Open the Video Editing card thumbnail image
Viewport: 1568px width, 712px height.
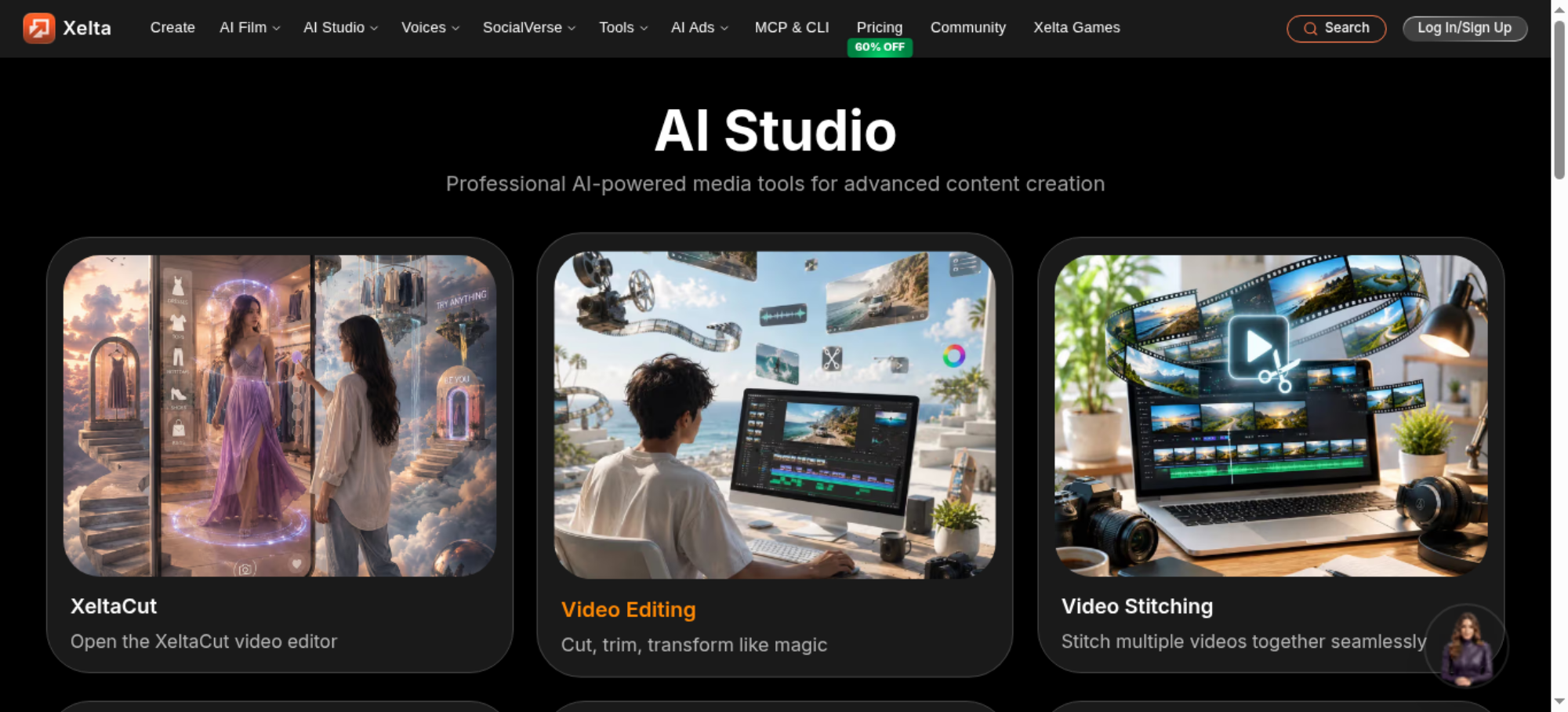(x=775, y=415)
